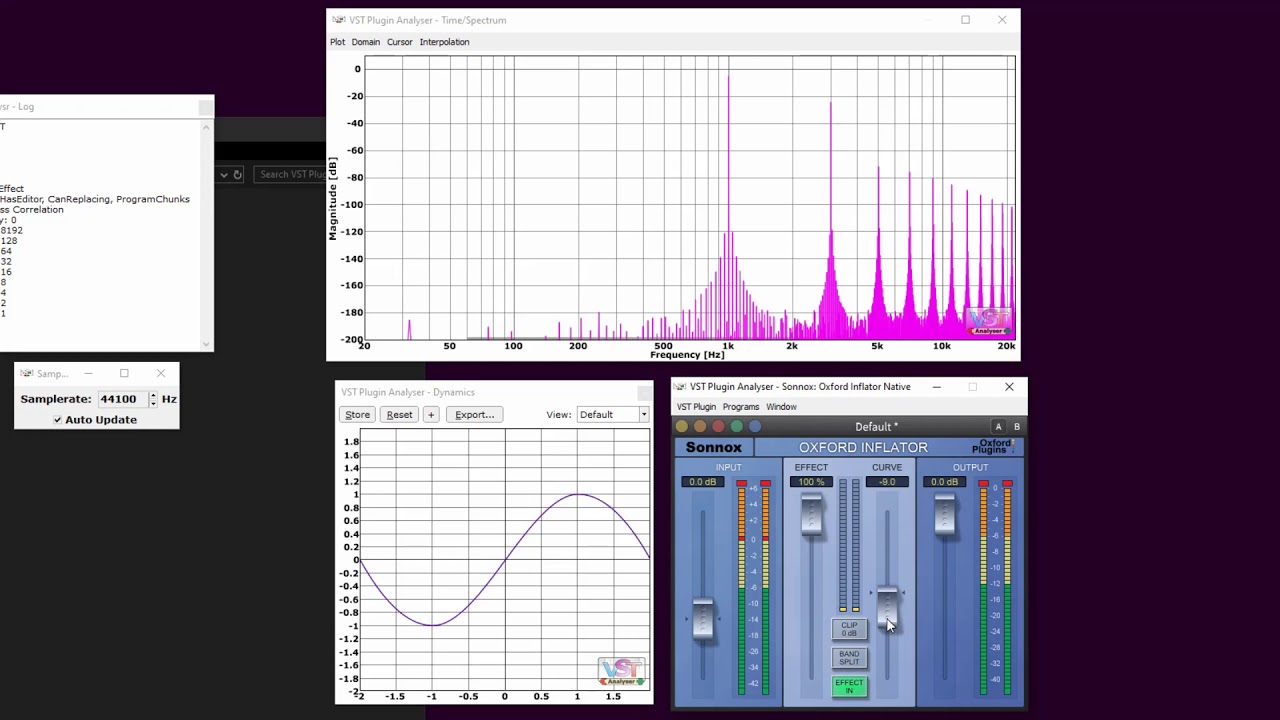Image resolution: width=1280 pixels, height=720 pixels.
Task: Click the orange round button in Inflator header
Action: tap(700, 427)
